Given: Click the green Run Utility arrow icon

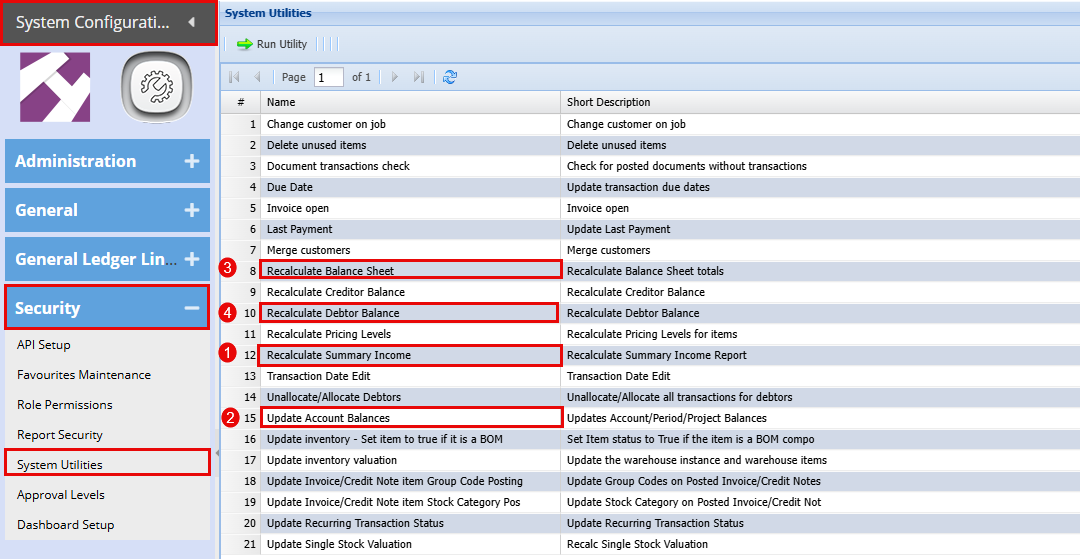Looking at the screenshot, I should click(244, 44).
